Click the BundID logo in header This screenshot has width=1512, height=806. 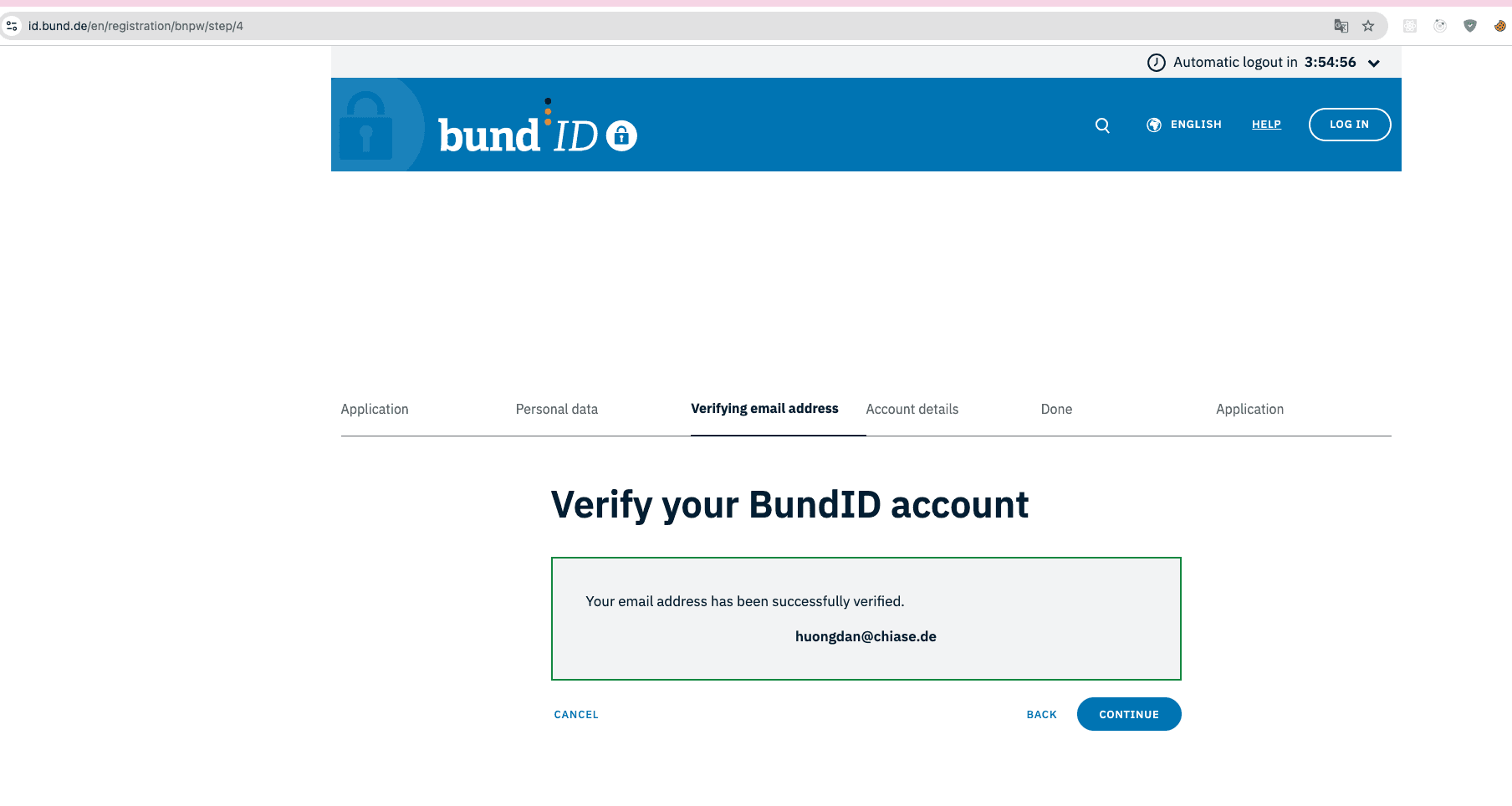pyautogui.click(x=536, y=134)
